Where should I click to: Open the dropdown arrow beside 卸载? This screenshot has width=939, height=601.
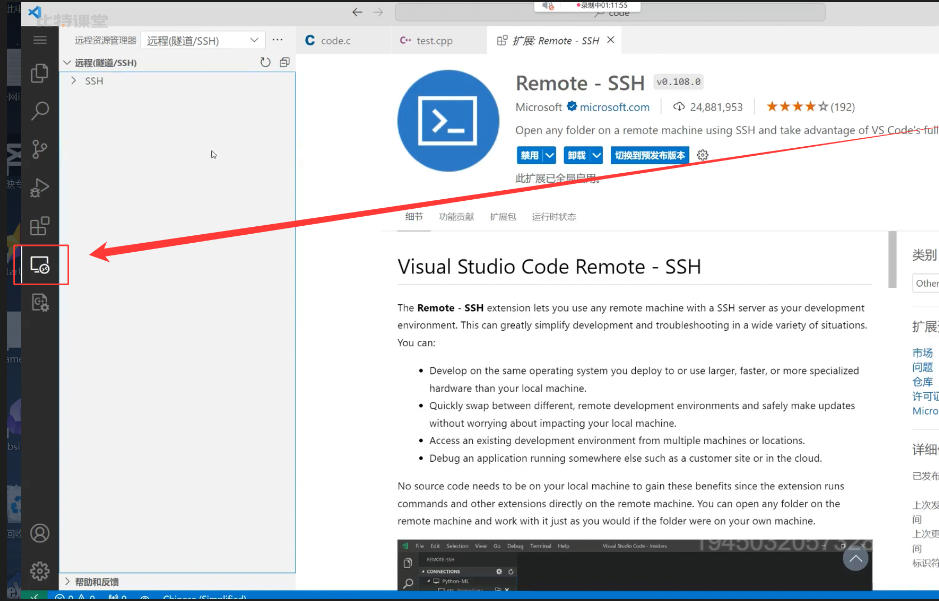(x=596, y=155)
